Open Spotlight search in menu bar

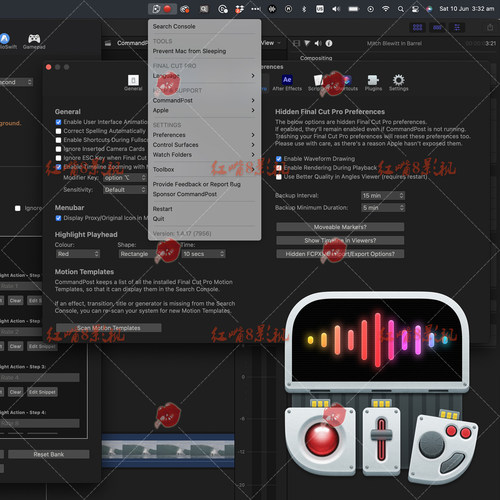pyautogui.click(x=401, y=9)
